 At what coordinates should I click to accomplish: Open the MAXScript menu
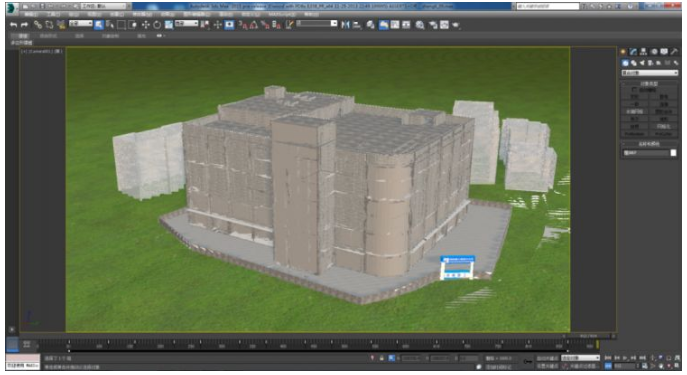pyautogui.click(x=282, y=14)
